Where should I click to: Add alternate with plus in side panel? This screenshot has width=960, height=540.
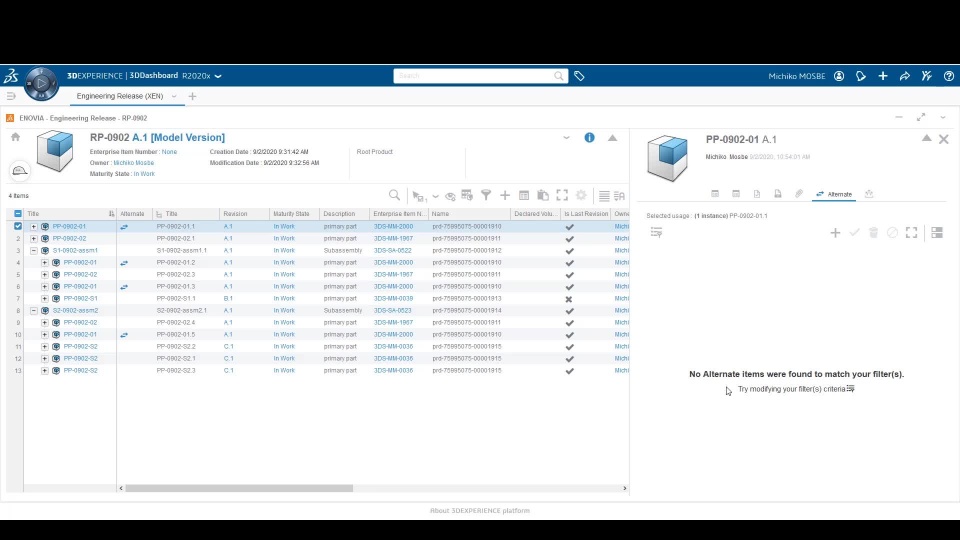click(835, 233)
